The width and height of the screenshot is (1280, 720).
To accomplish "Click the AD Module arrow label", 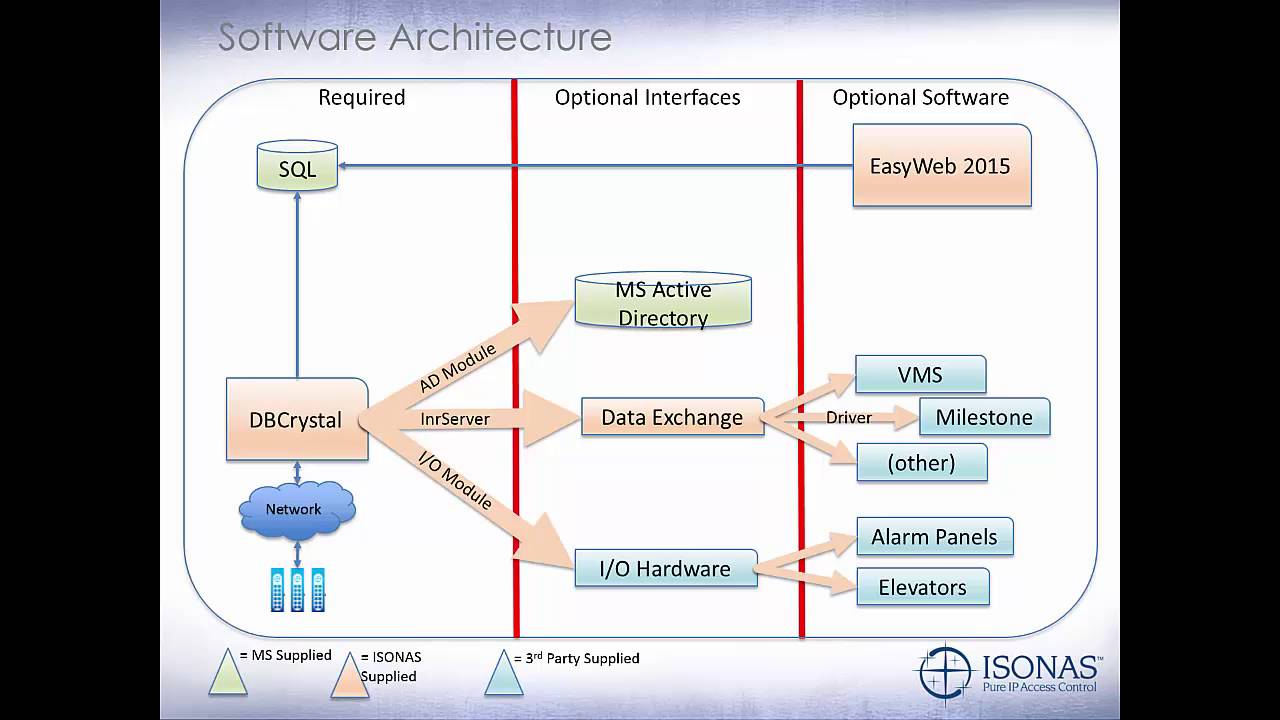I will pos(458,367).
